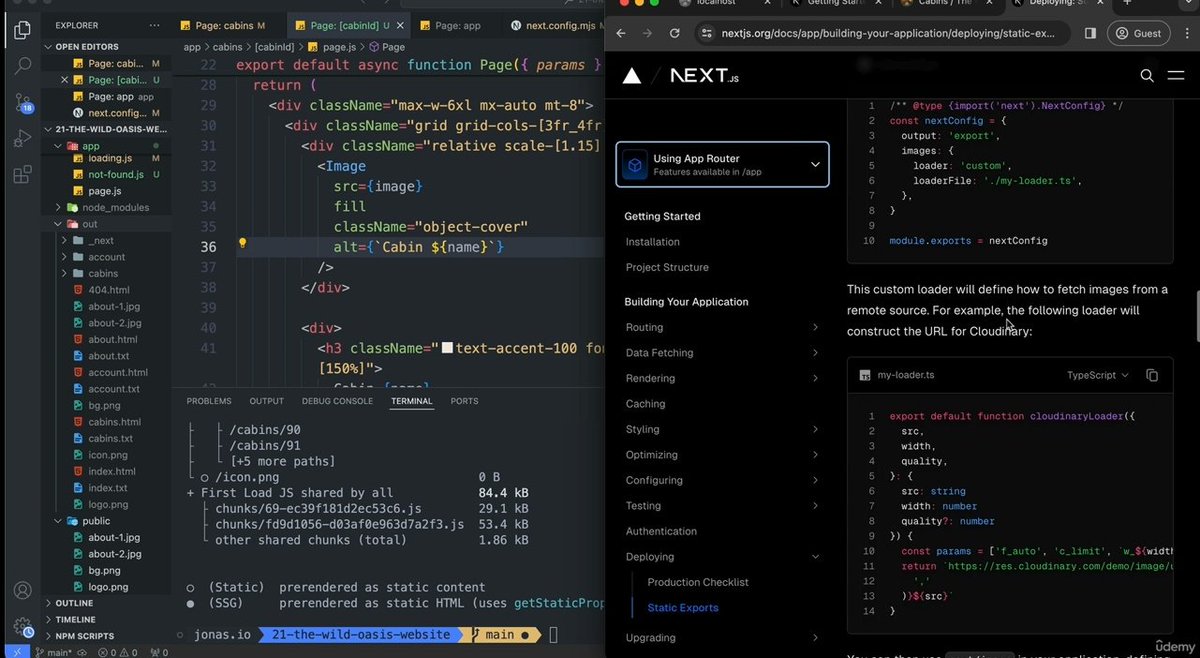Image resolution: width=1200 pixels, height=658 pixels.
Task: Switch to the Page: app editor tab
Action: pyautogui.click(x=456, y=25)
